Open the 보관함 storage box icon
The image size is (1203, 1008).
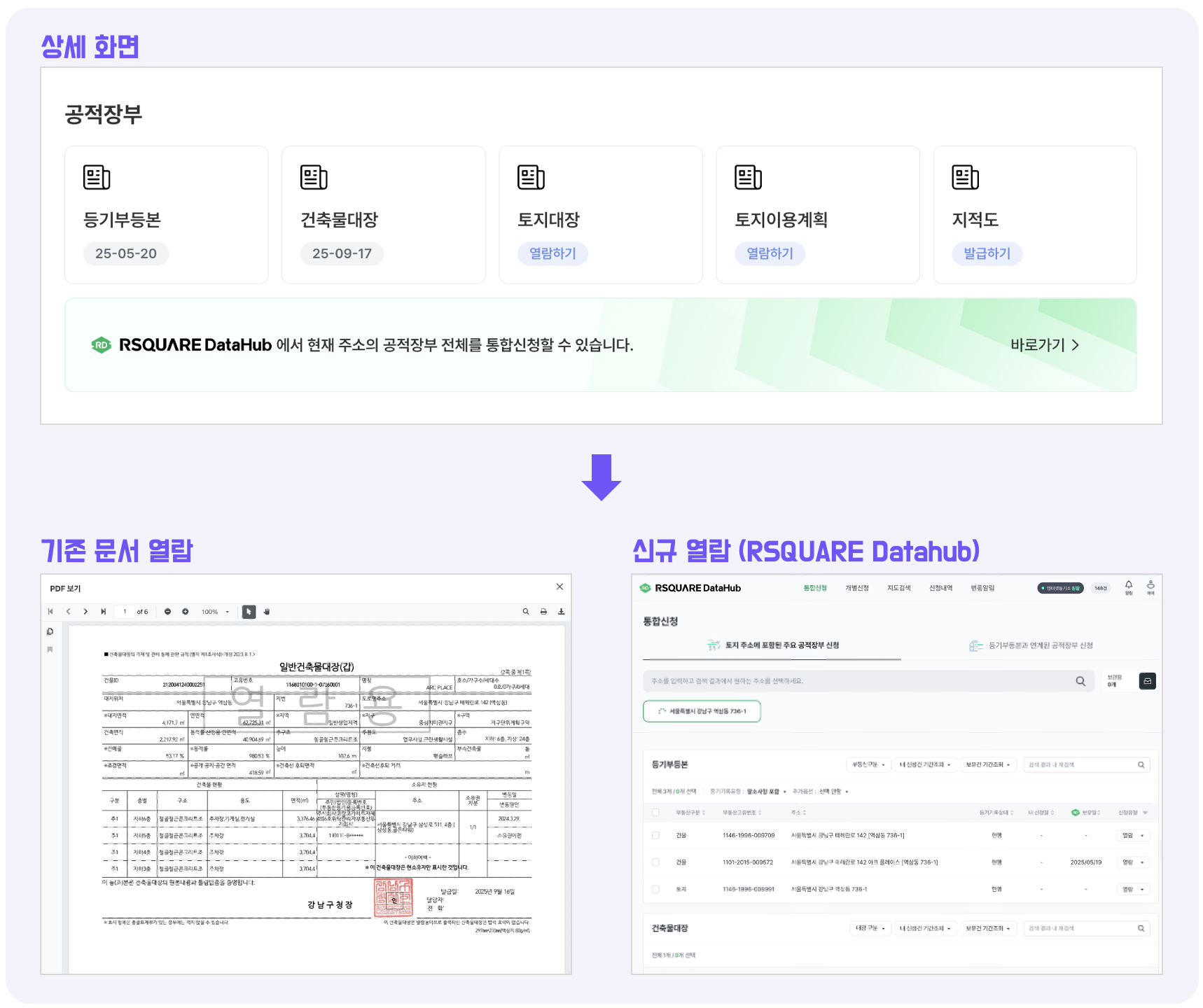coord(1148,681)
